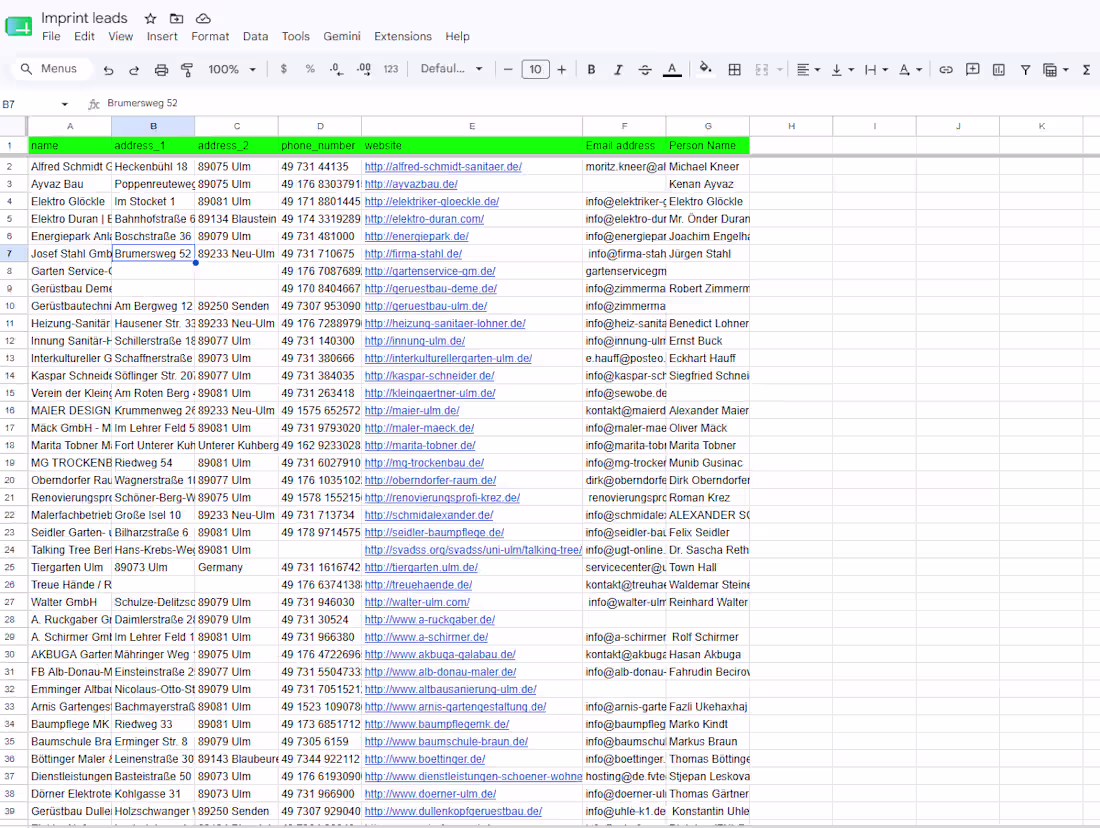Format as percent icon

coord(310,69)
